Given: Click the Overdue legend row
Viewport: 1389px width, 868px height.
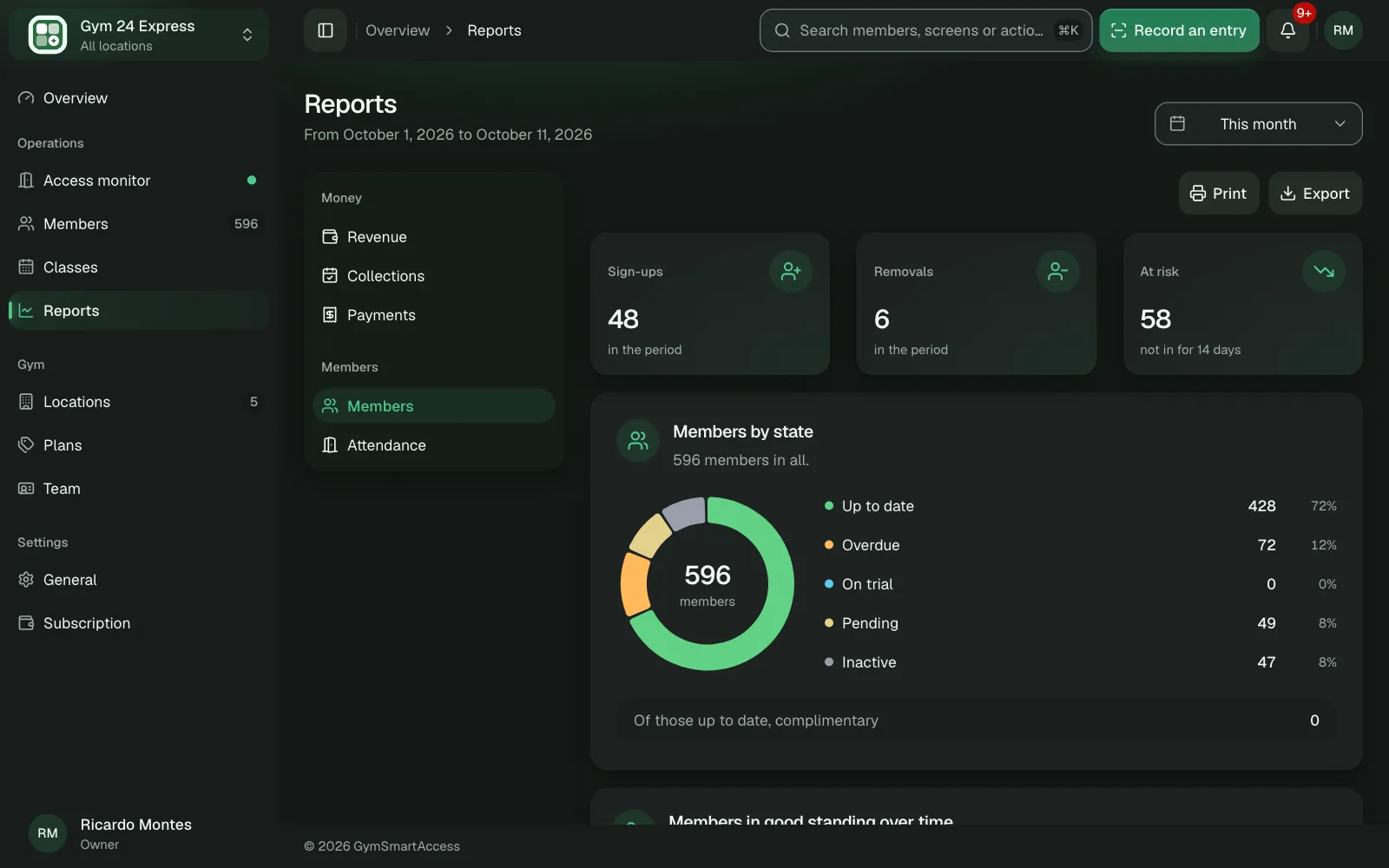Looking at the screenshot, I should [x=1080, y=545].
